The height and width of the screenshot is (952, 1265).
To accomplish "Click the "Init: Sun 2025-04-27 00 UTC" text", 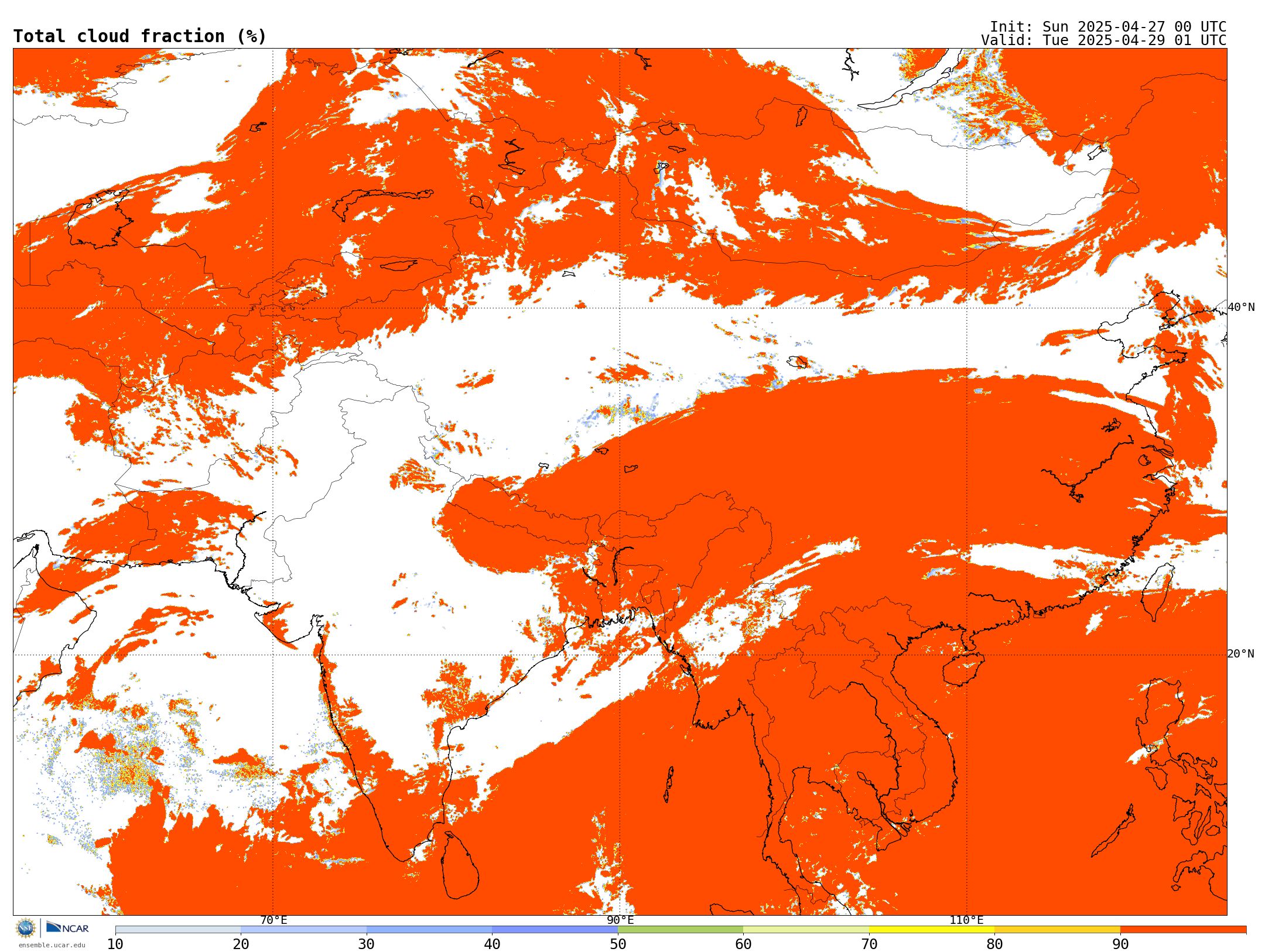I will click(x=1108, y=27).
